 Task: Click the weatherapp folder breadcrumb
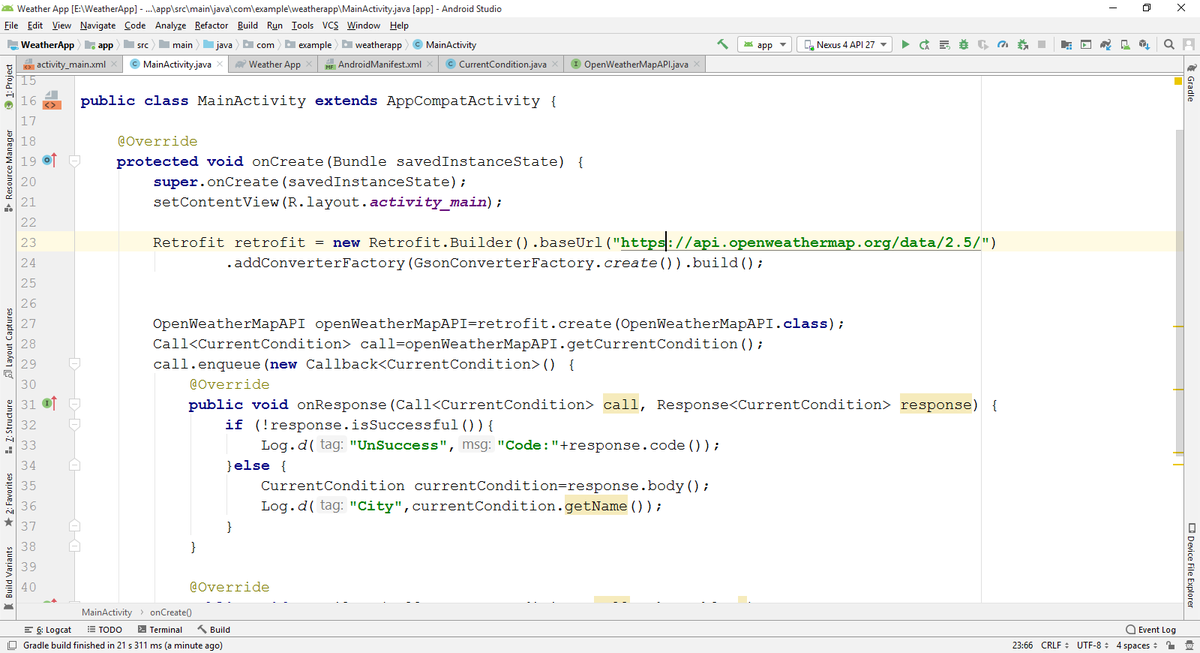pyautogui.click(x=371, y=45)
